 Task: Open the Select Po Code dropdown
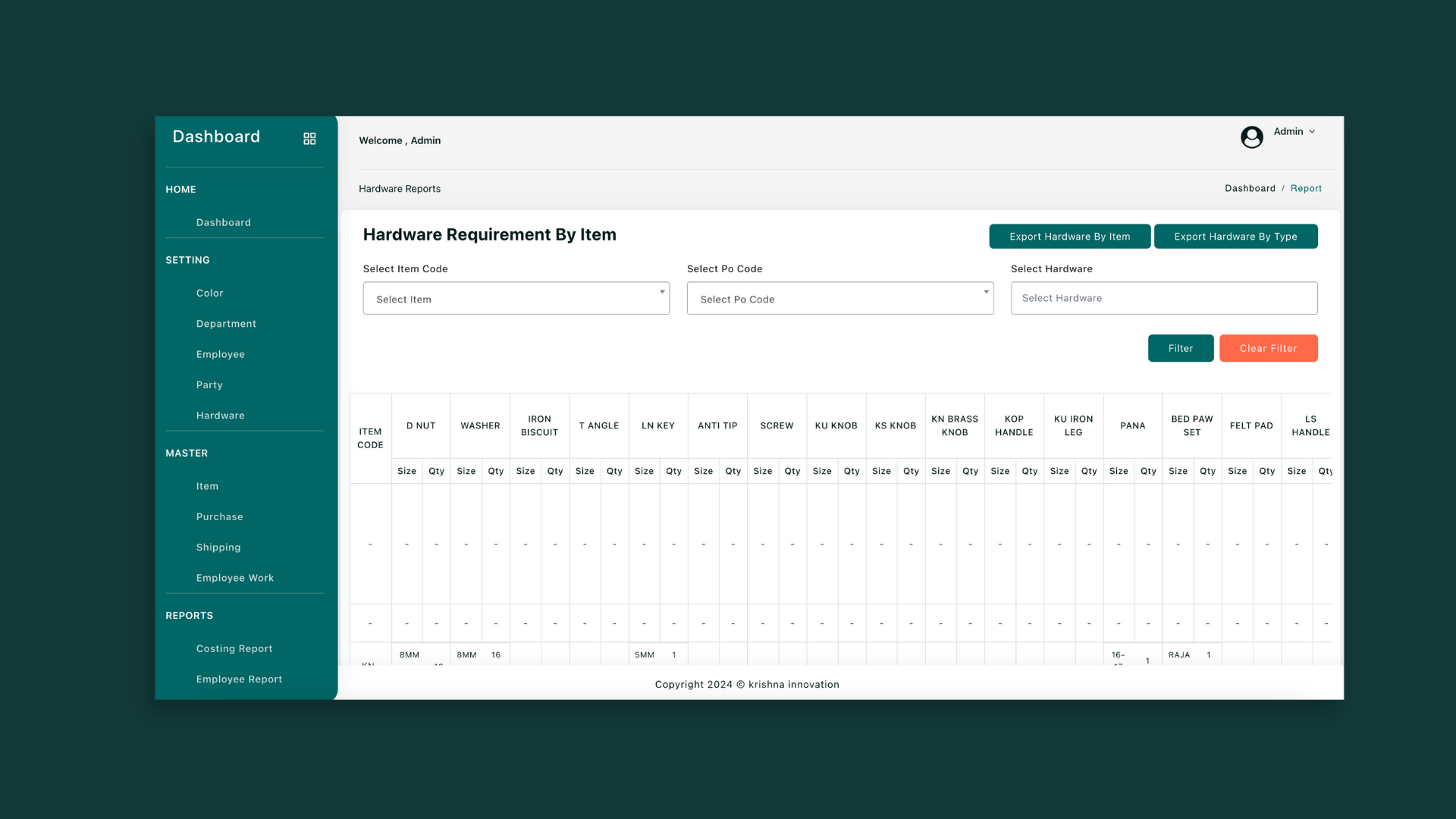[x=839, y=299]
